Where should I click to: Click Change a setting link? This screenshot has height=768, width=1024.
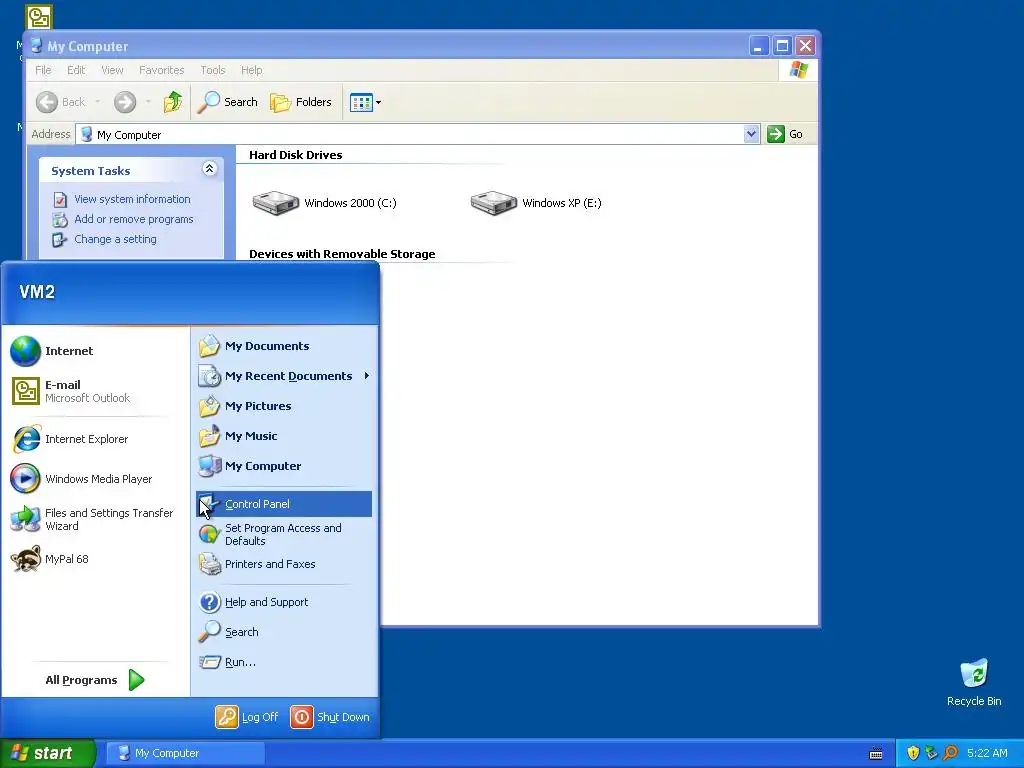click(116, 239)
